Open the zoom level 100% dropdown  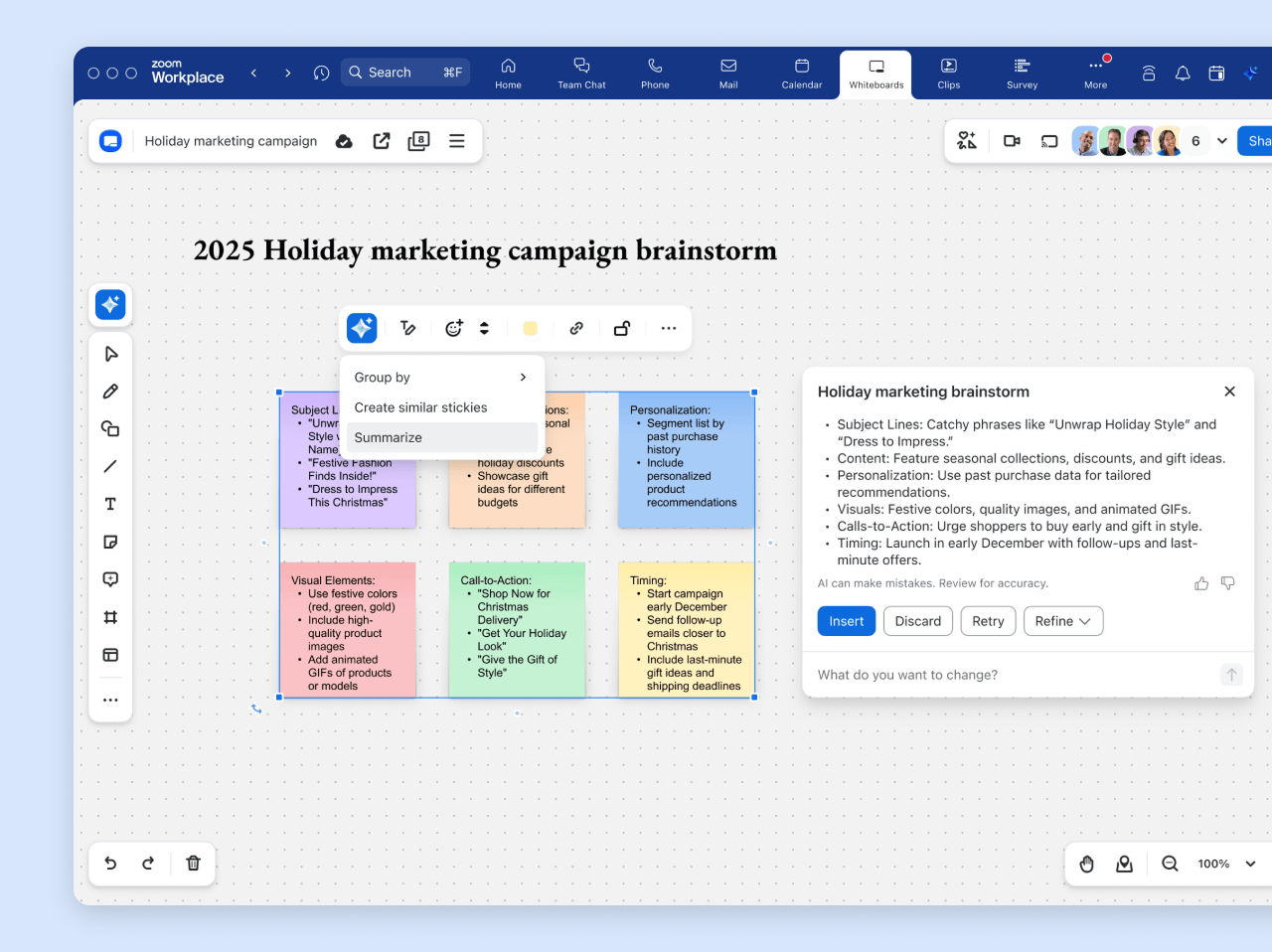coord(1226,864)
